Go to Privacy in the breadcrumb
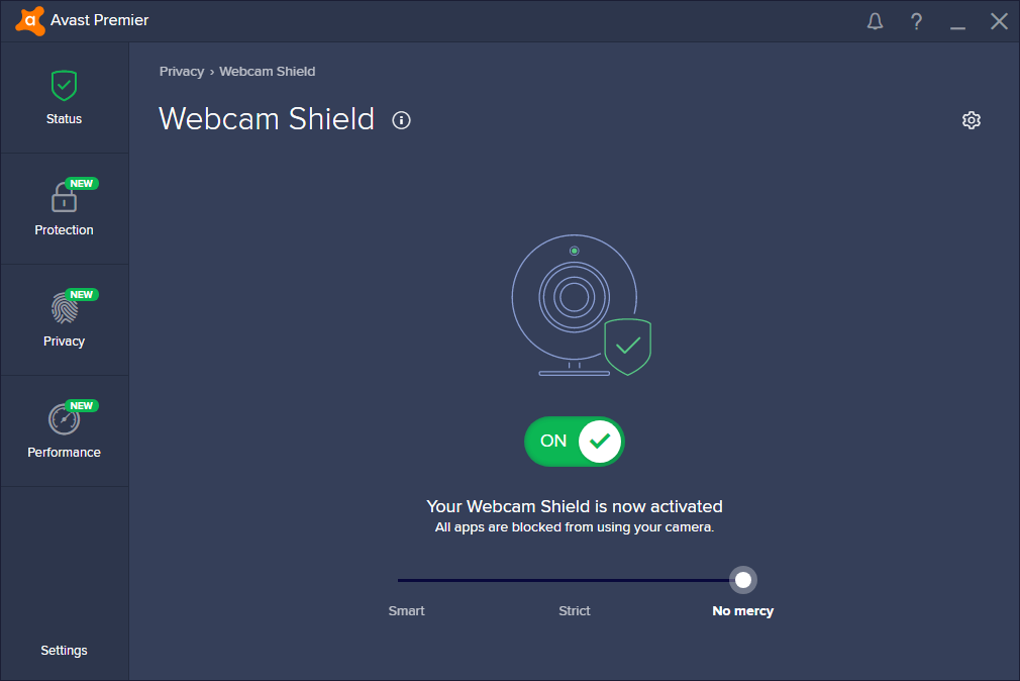 [x=181, y=72]
